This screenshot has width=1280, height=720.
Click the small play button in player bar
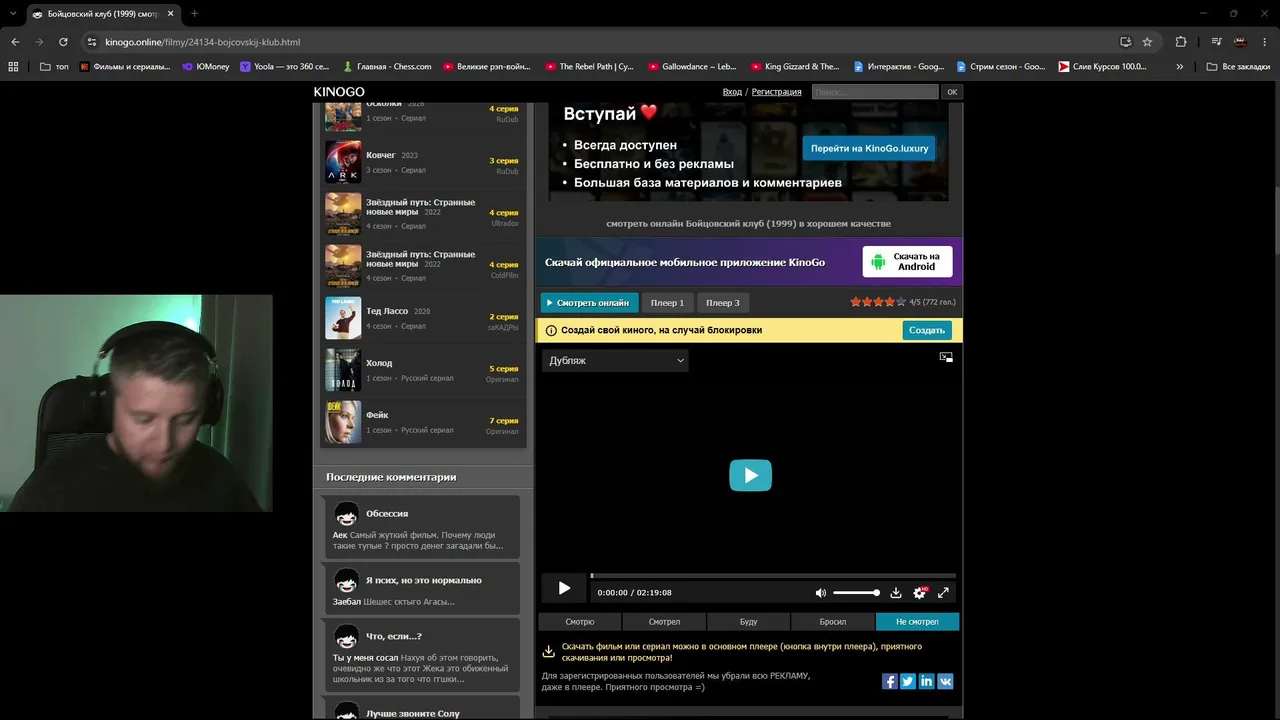pos(564,589)
